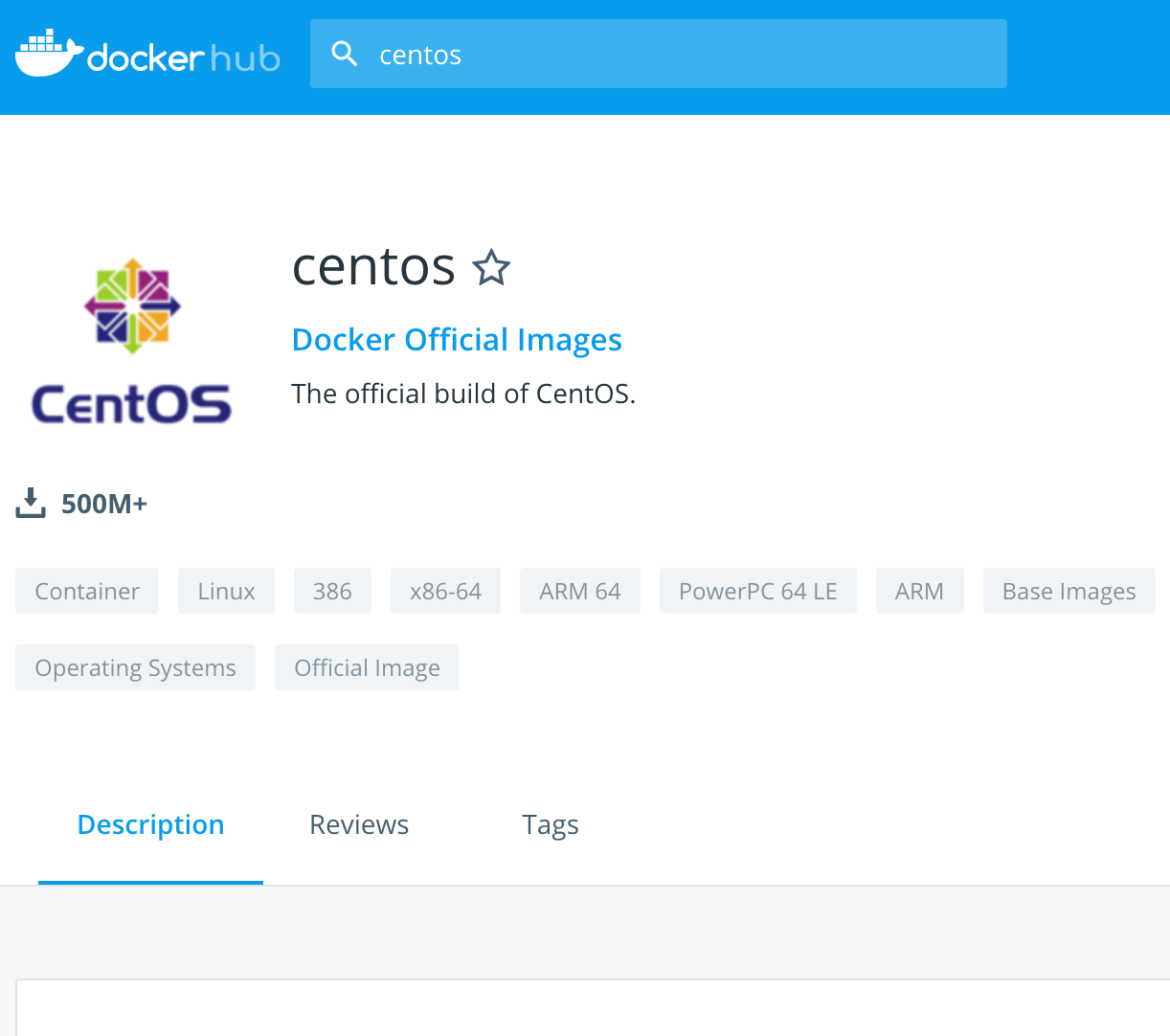Click the 500M+ downloads text
The image size is (1170, 1036).
104,504
